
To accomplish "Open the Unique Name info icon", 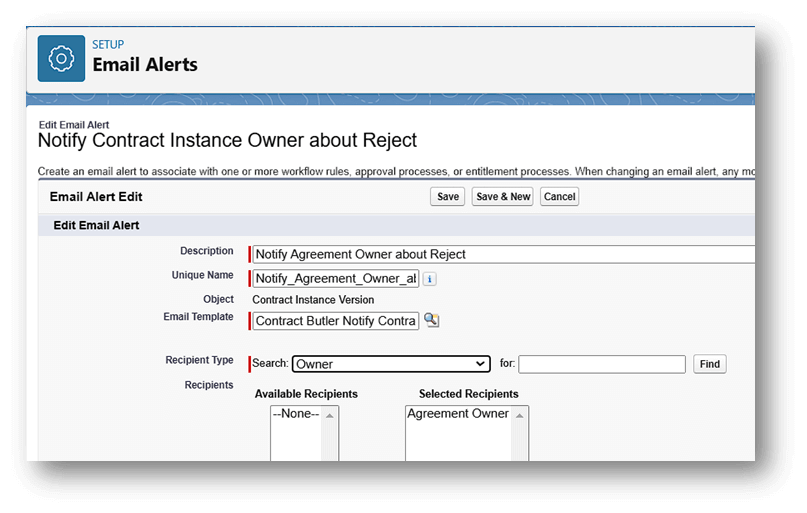I will [430, 279].
